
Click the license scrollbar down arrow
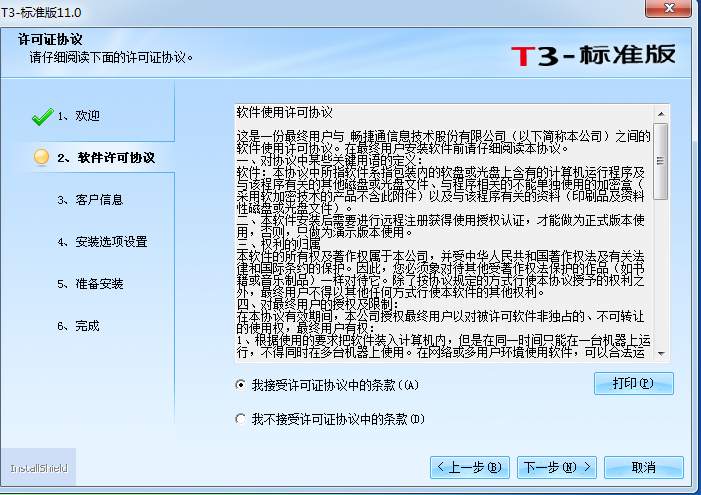(x=661, y=354)
